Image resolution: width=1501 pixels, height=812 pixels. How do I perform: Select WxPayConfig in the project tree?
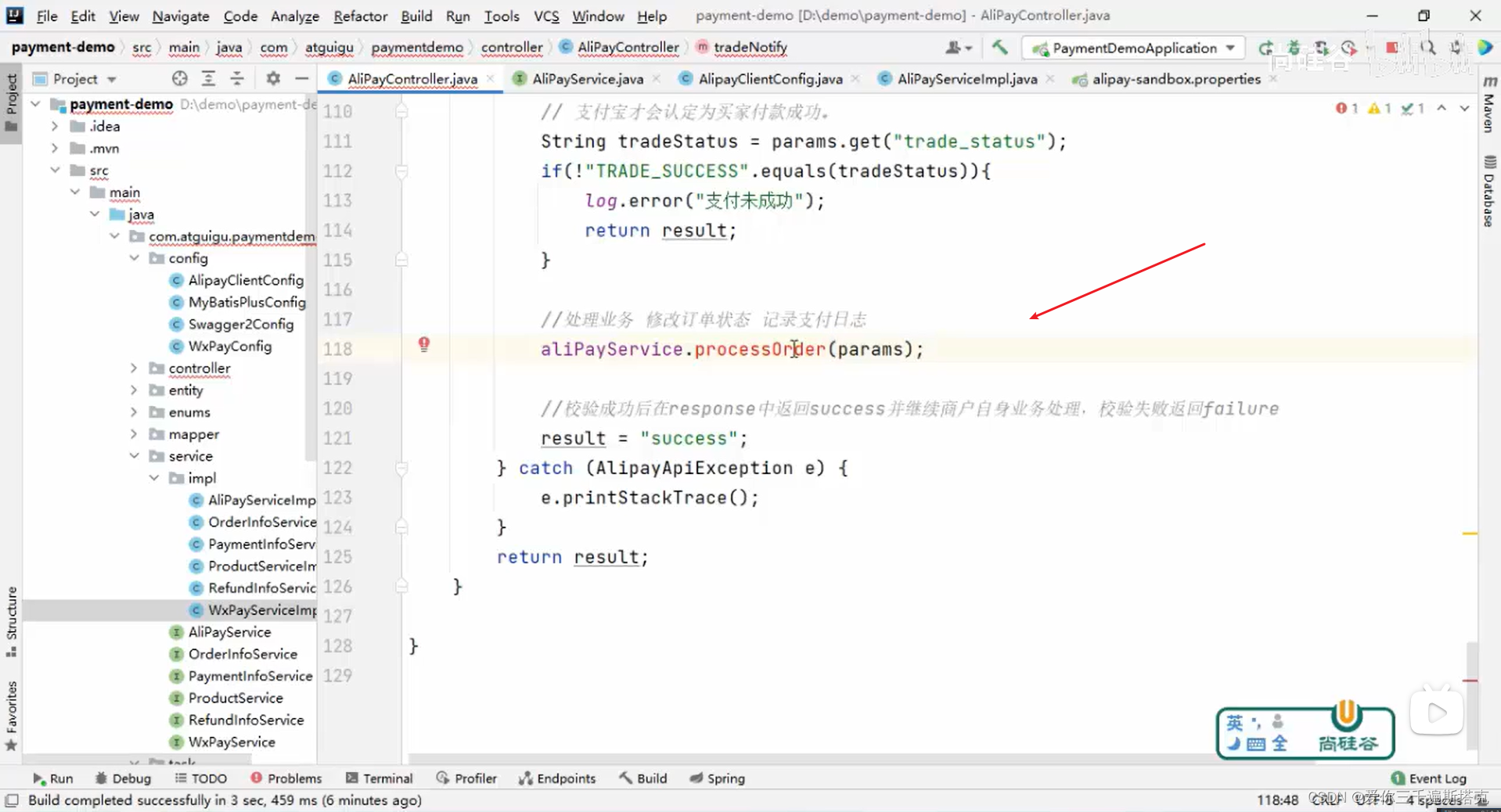coord(229,346)
